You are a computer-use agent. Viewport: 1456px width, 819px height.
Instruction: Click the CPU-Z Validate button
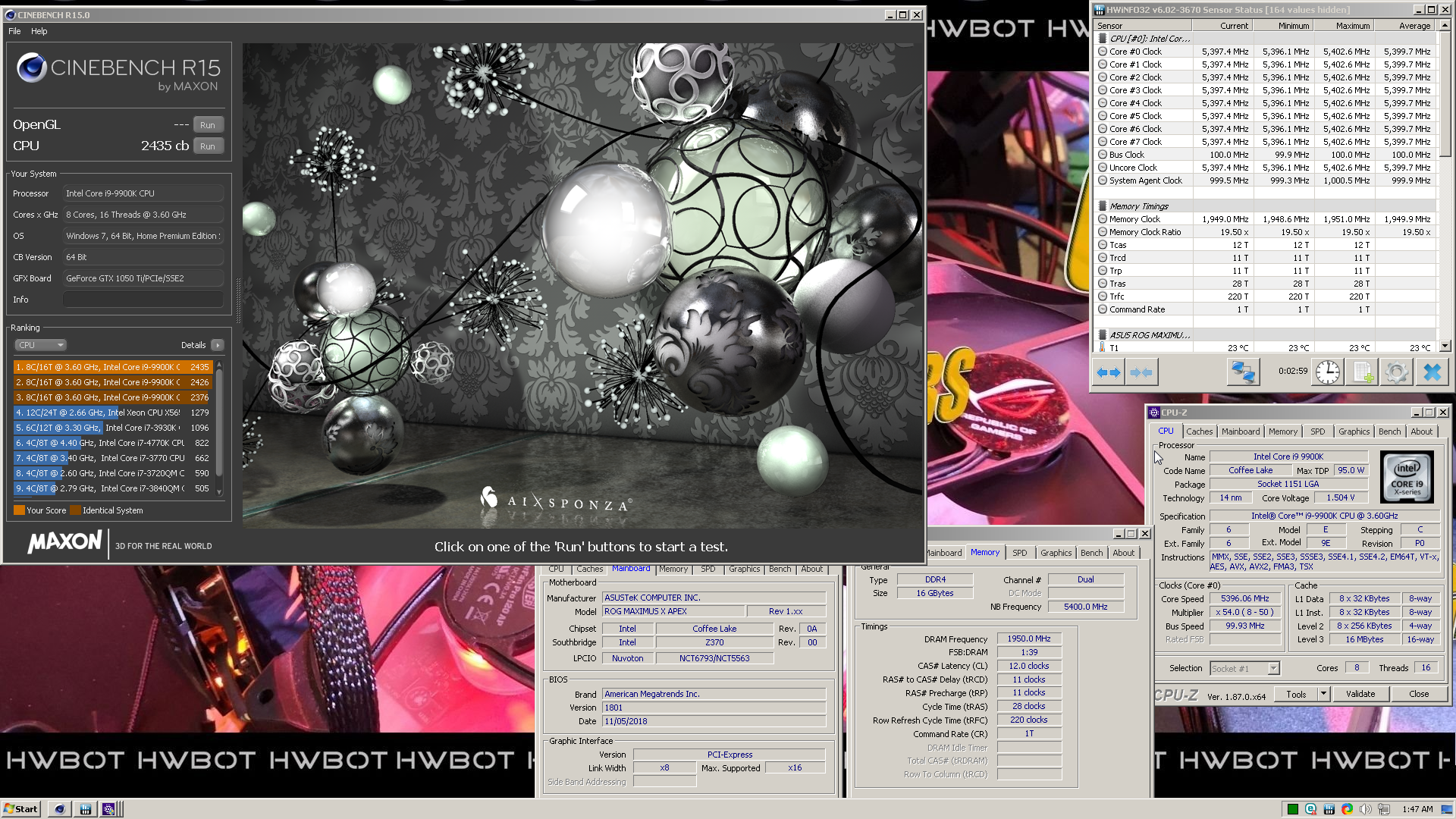(1360, 694)
